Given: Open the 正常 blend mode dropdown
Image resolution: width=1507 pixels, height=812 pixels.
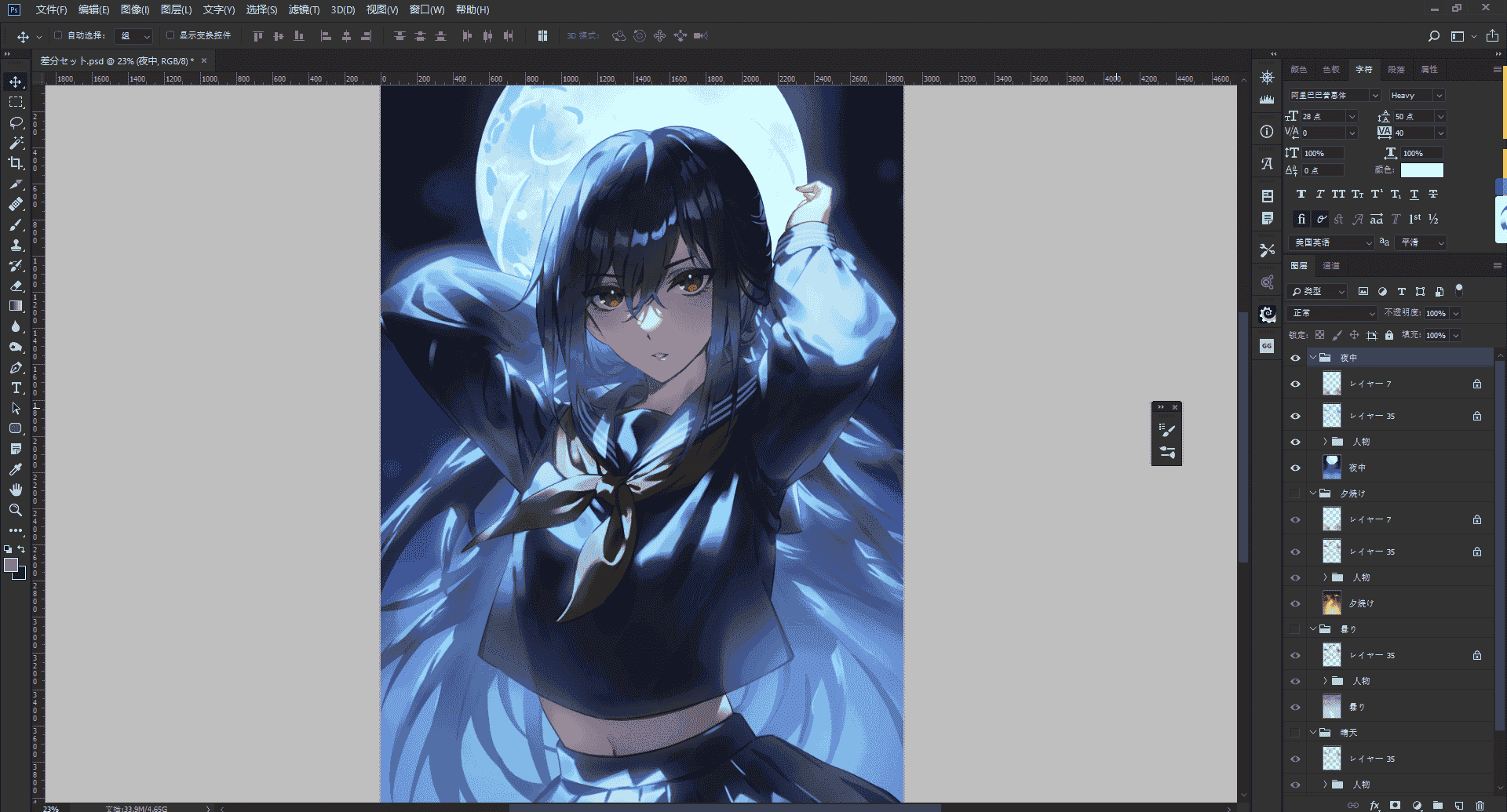Looking at the screenshot, I should pos(1333,313).
